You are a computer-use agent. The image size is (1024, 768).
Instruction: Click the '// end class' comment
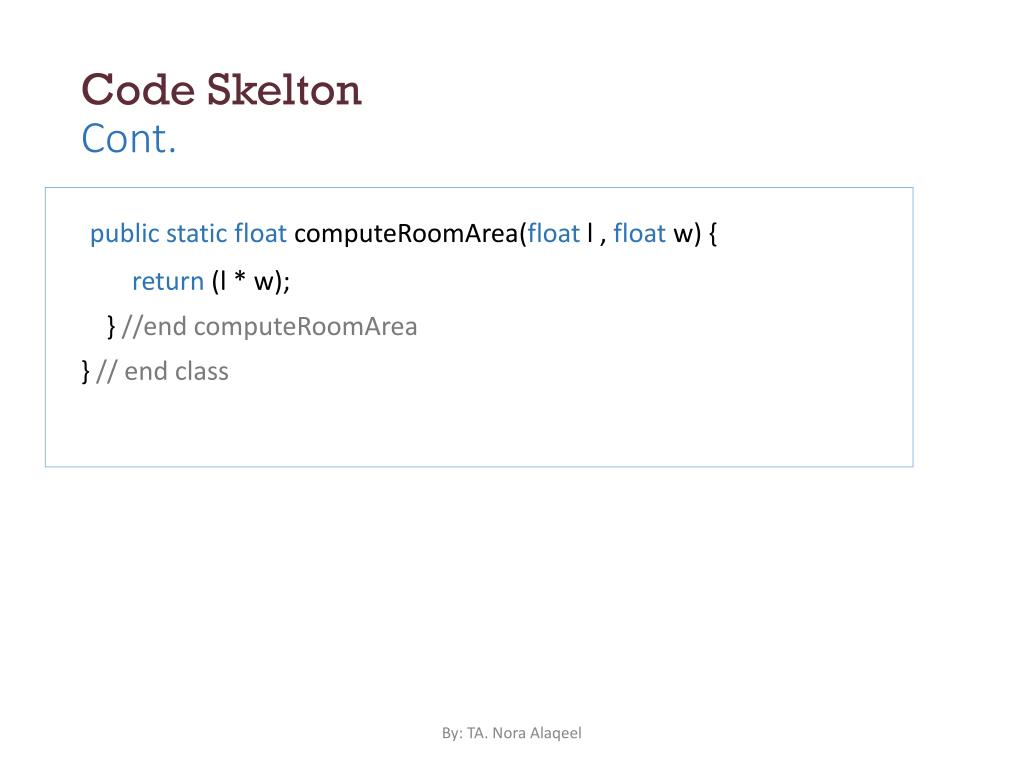(162, 372)
